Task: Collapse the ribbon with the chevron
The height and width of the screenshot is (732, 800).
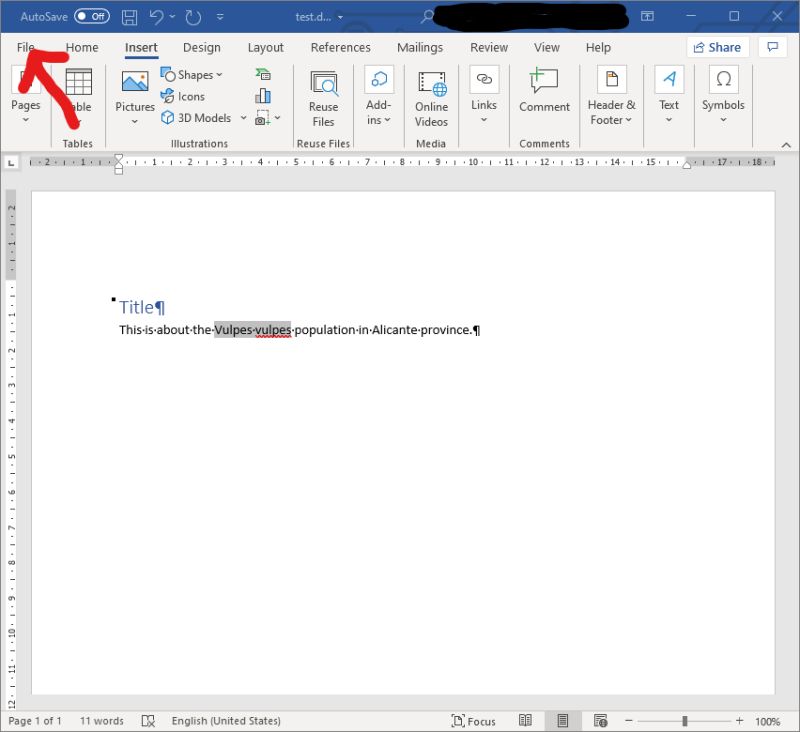Action: point(785,144)
